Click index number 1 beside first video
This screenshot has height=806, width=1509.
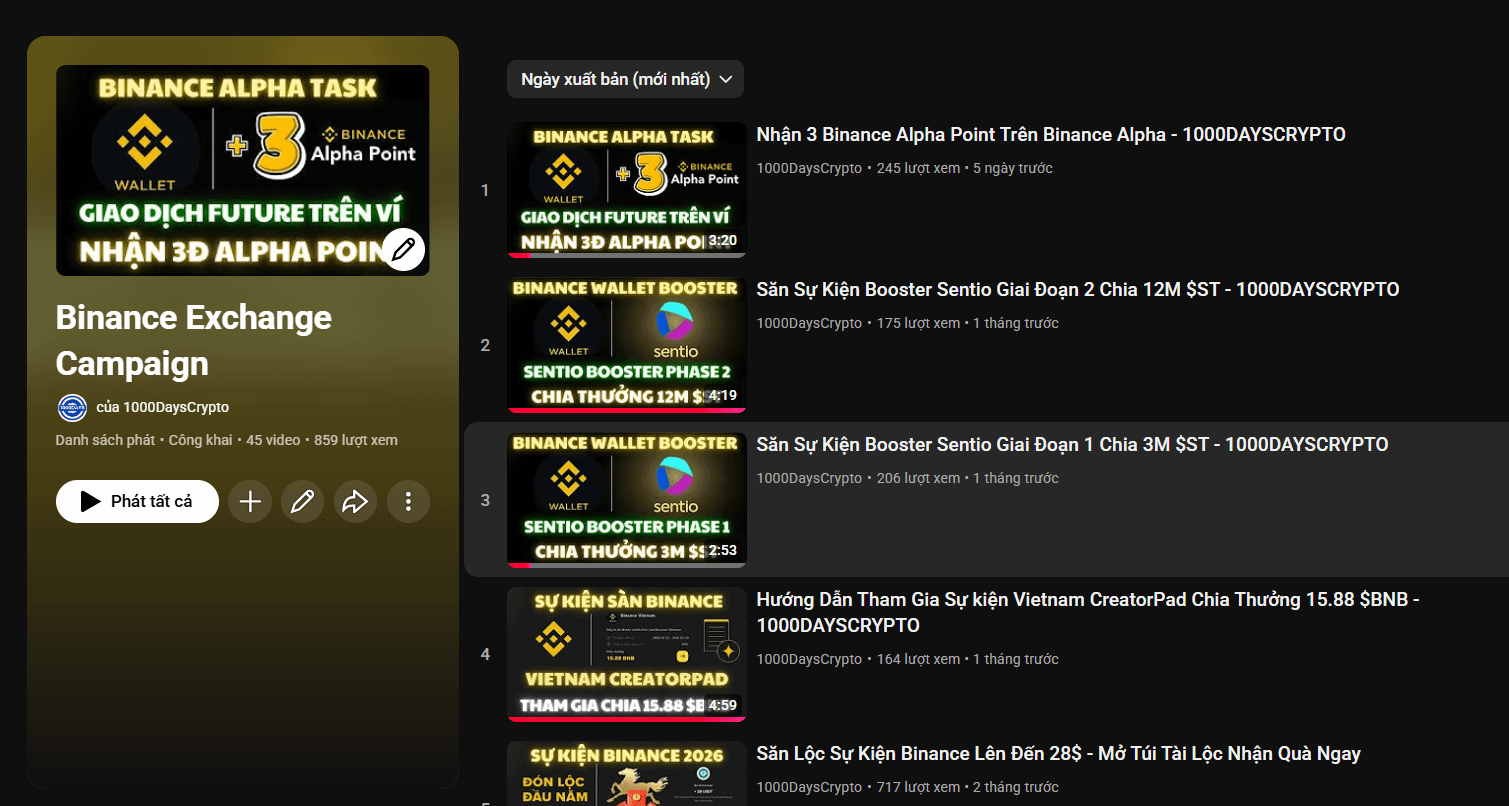click(x=485, y=190)
